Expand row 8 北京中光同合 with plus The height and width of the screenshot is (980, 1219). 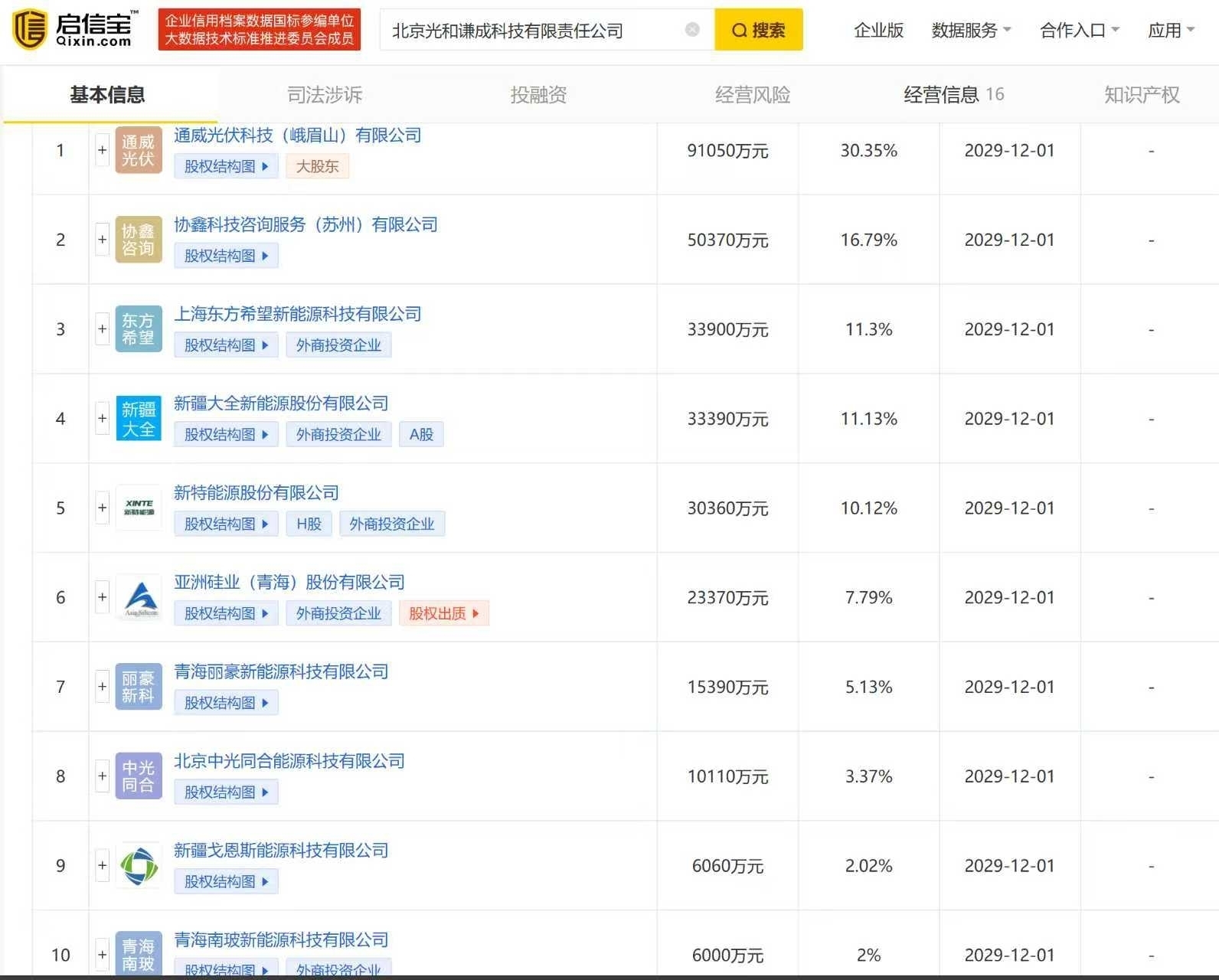click(x=102, y=776)
